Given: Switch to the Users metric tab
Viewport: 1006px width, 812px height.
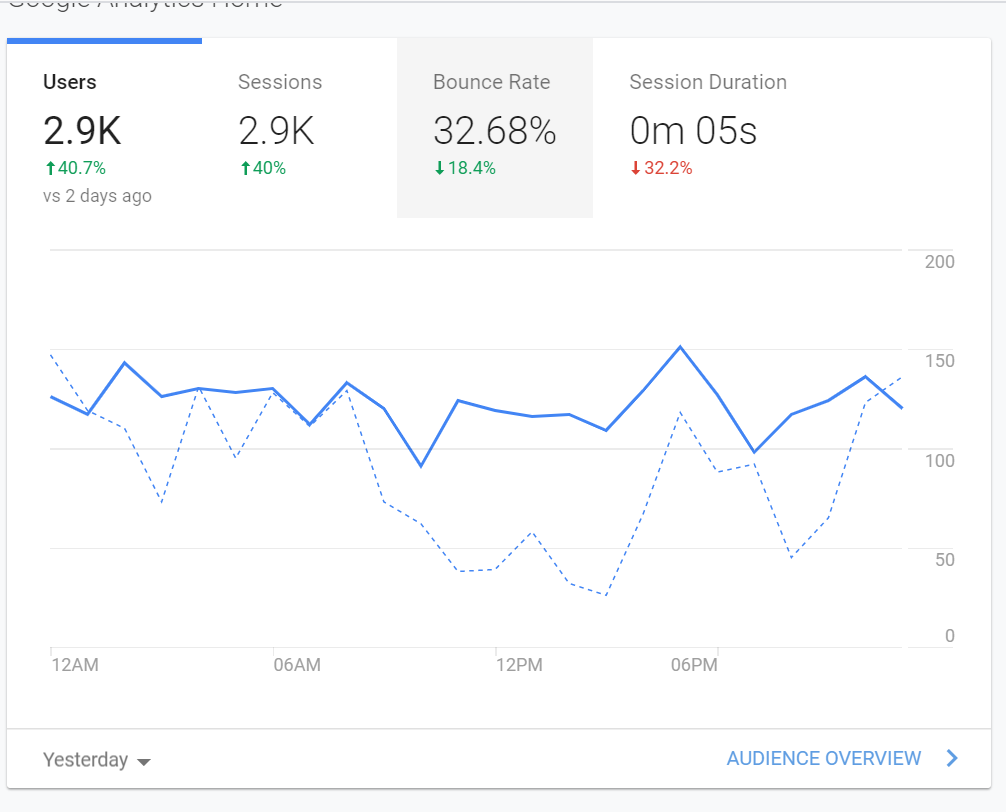Looking at the screenshot, I should point(70,83).
